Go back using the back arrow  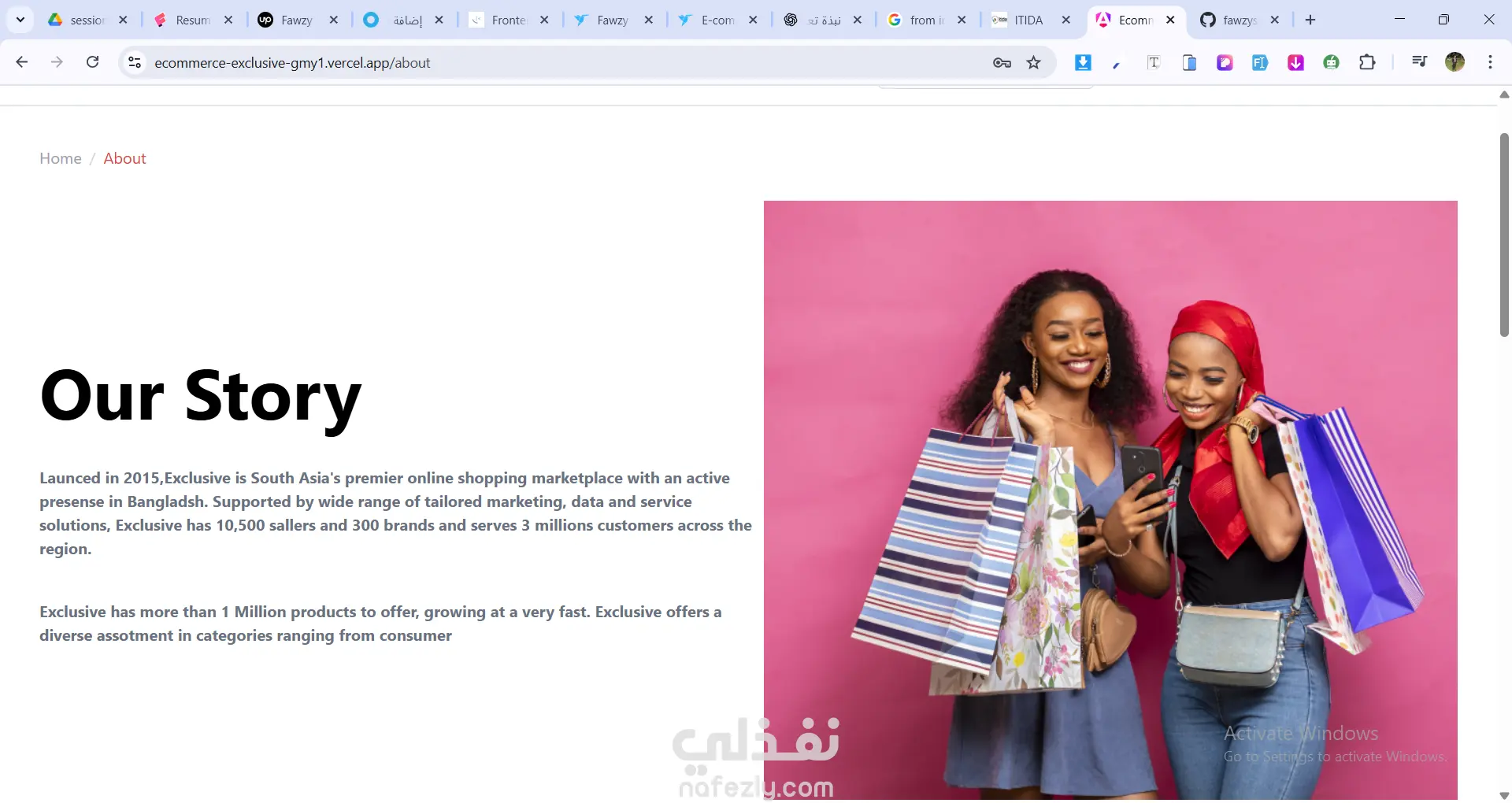[22, 62]
